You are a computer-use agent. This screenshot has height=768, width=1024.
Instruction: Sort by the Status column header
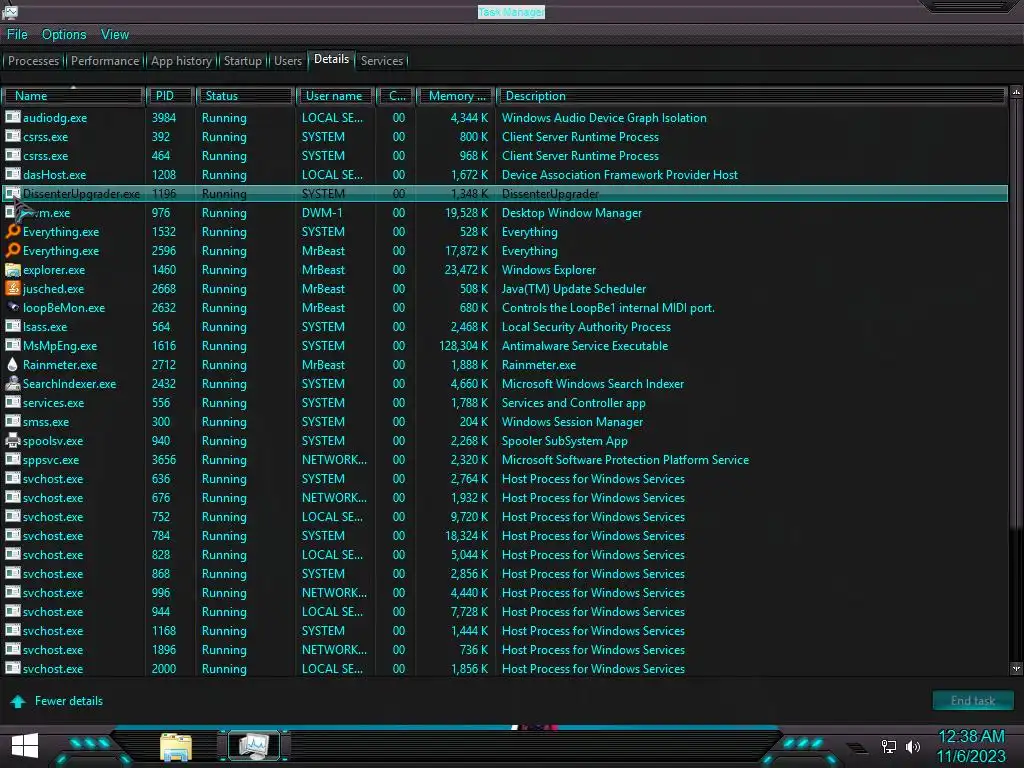pos(244,96)
